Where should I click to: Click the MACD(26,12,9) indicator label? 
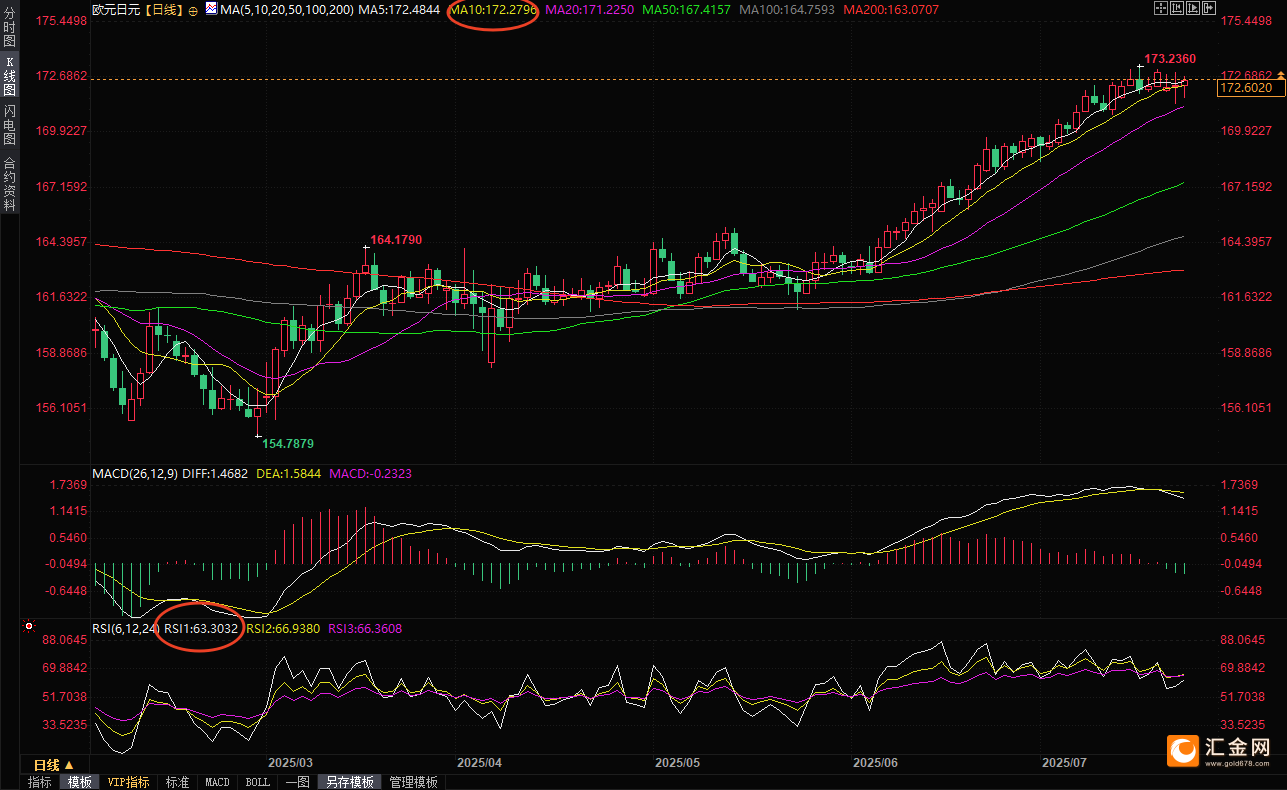click(135, 473)
